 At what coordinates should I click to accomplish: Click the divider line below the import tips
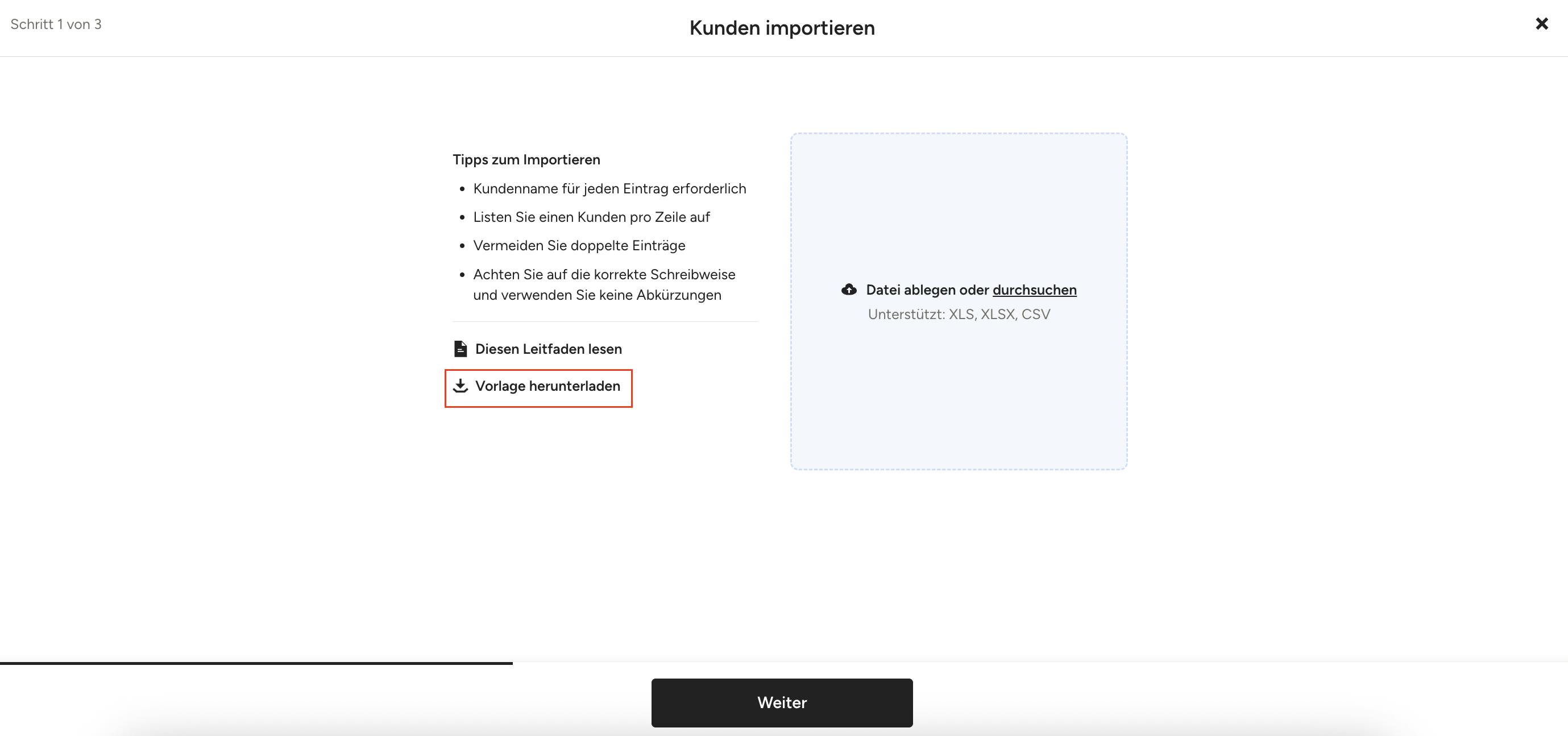[x=605, y=321]
